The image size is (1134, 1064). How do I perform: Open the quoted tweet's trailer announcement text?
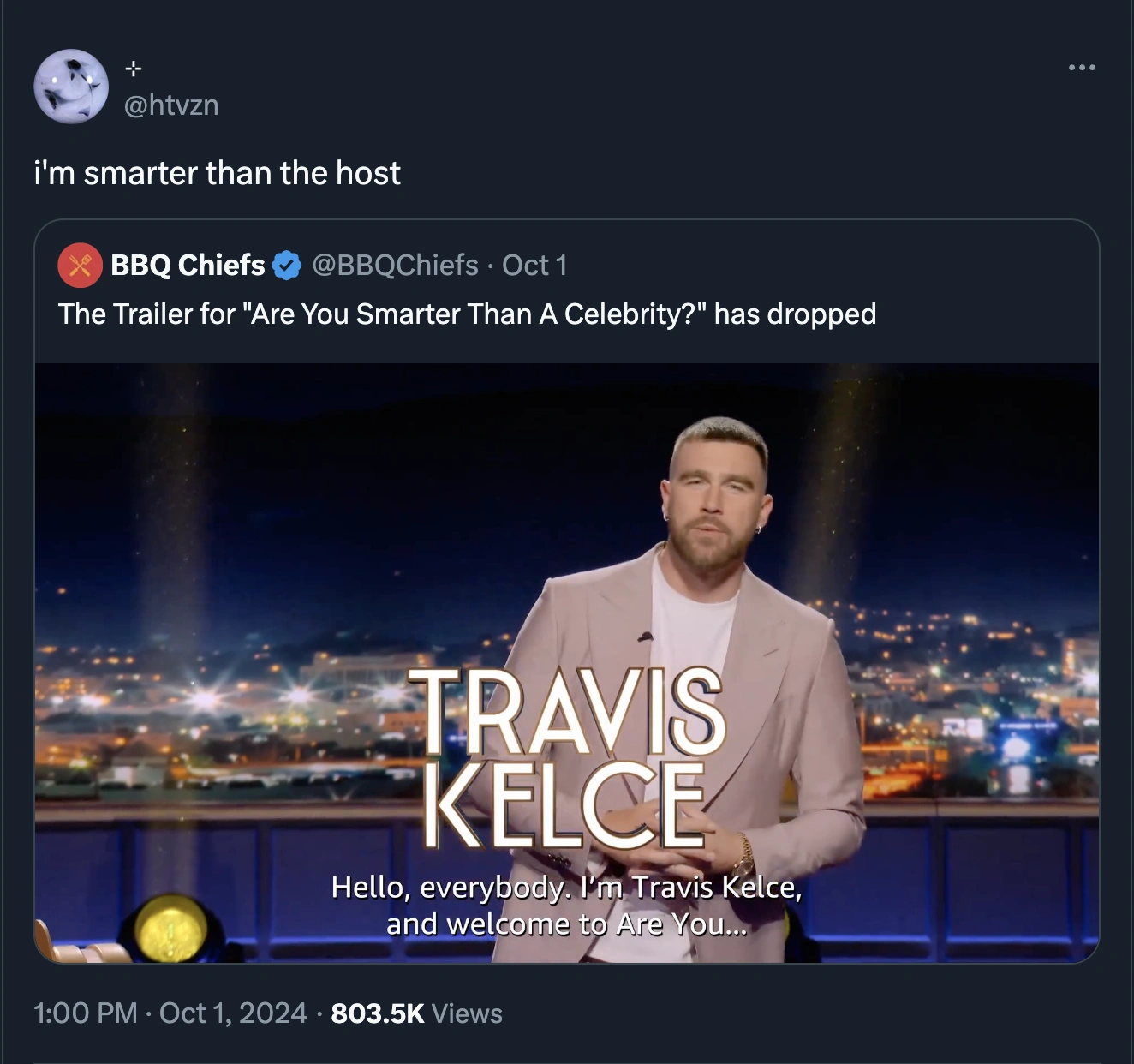coord(467,314)
